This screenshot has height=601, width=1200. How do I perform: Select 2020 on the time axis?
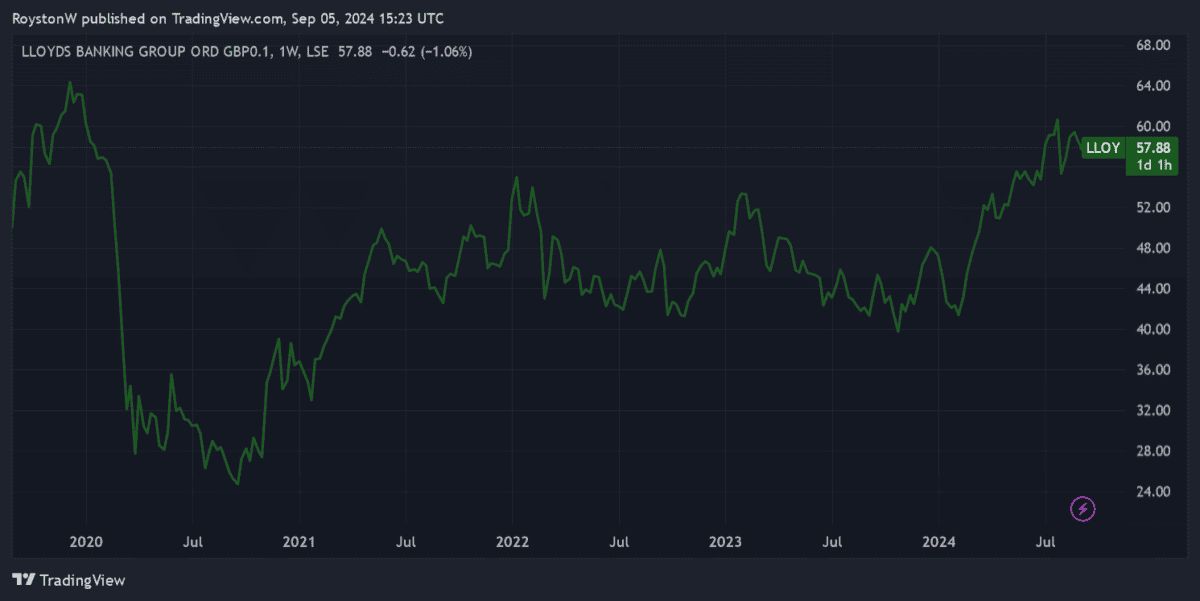[x=86, y=542]
